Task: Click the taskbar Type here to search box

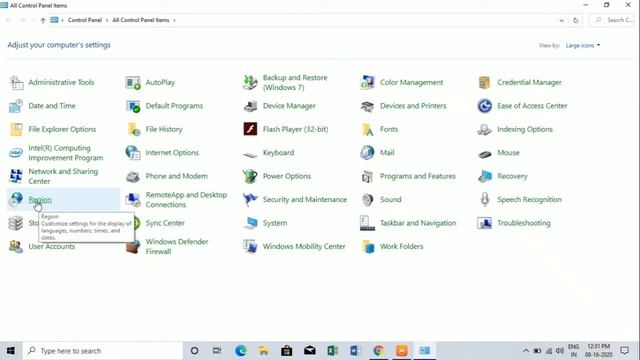Action: pyautogui.click(x=102, y=351)
